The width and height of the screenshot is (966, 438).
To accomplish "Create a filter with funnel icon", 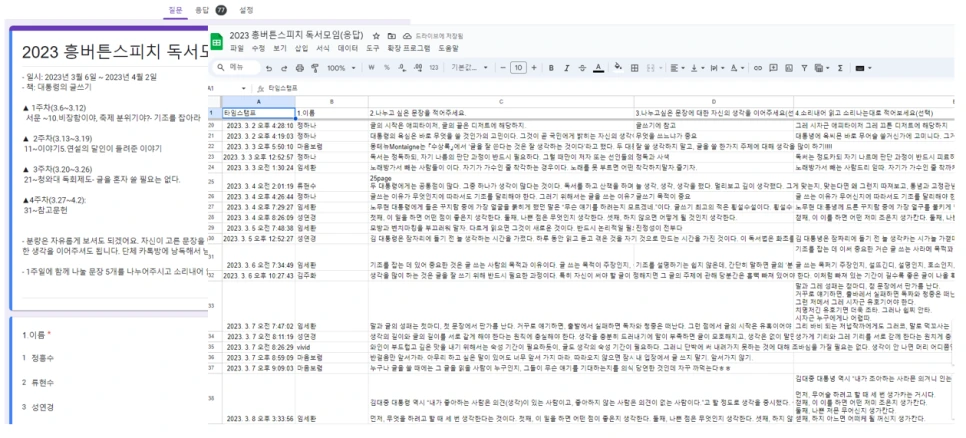I will tap(804, 68).
